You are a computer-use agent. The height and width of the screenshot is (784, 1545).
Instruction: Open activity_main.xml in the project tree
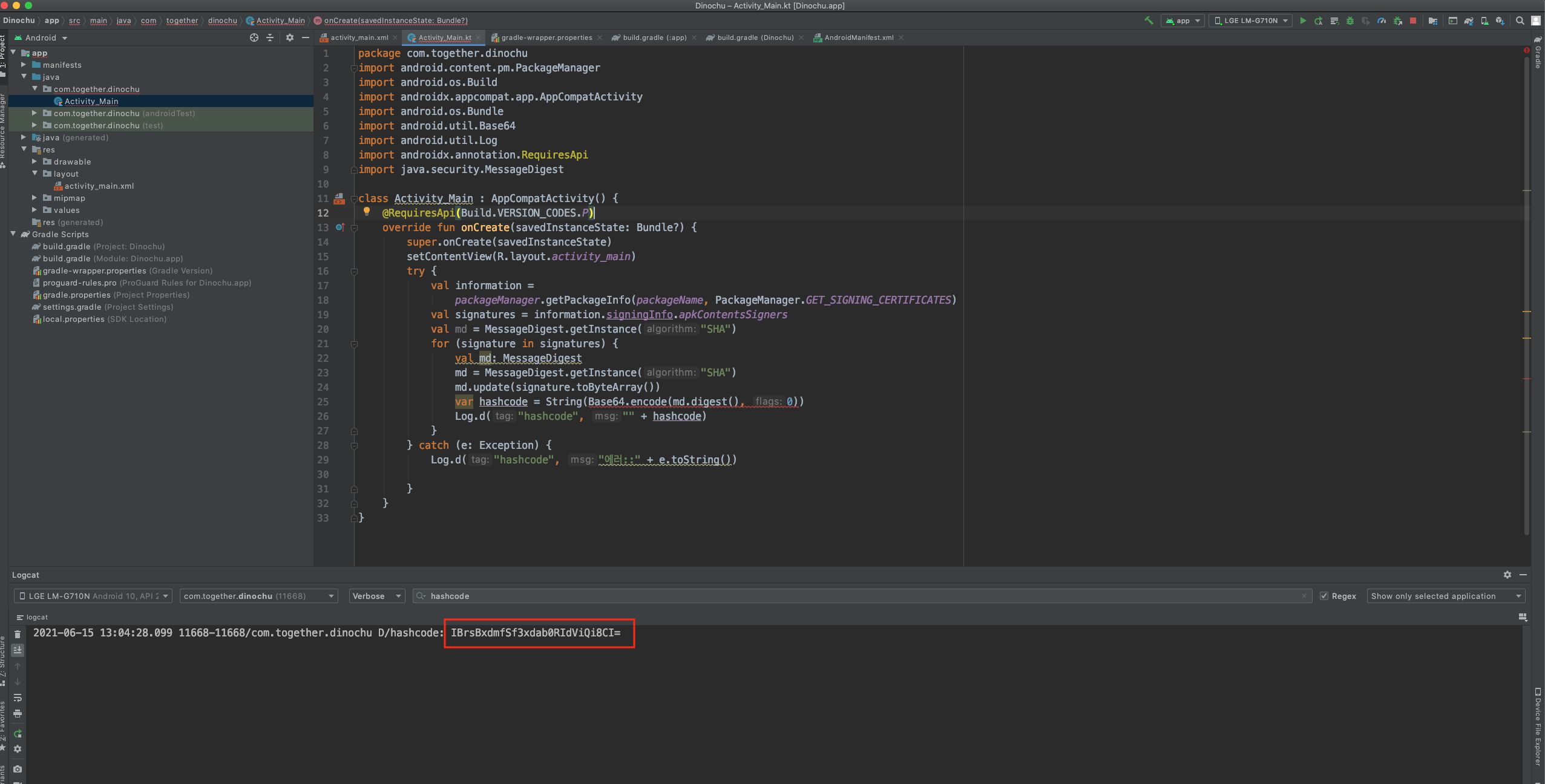tap(99, 186)
